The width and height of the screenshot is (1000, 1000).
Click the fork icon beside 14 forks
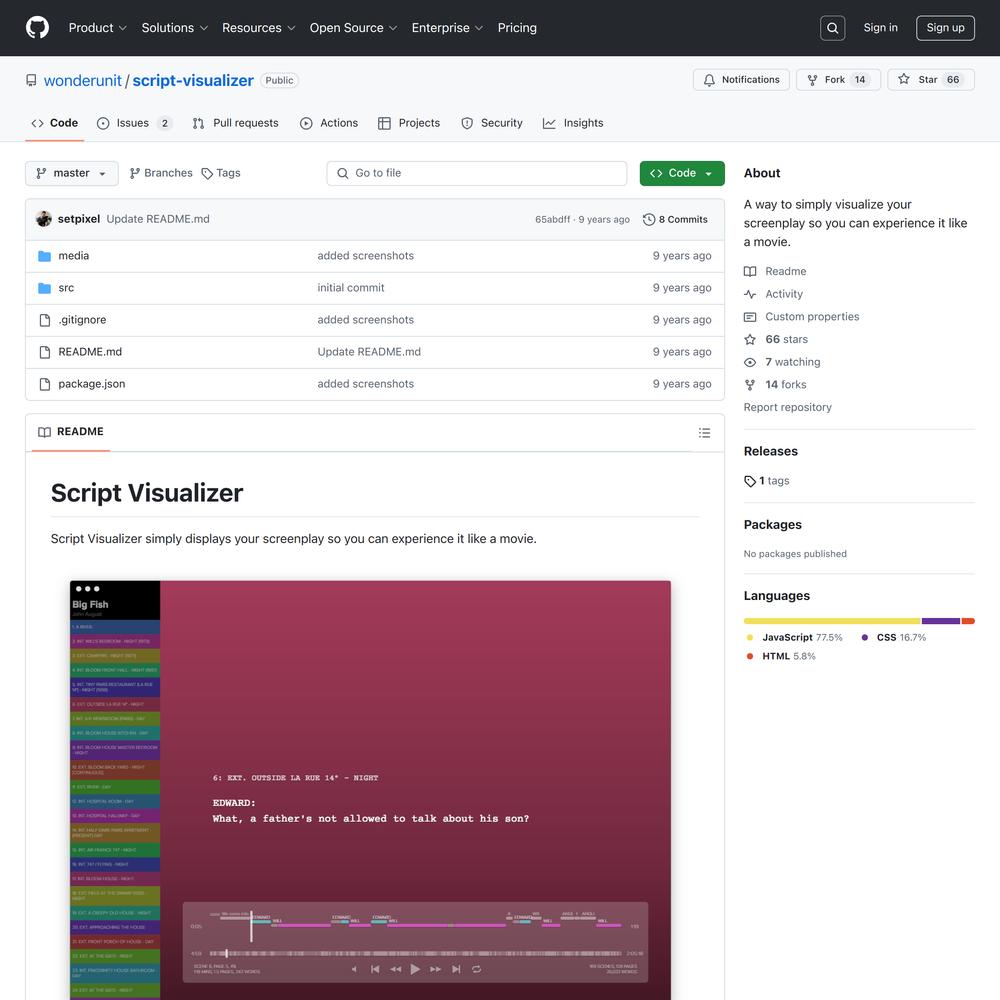point(750,385)
